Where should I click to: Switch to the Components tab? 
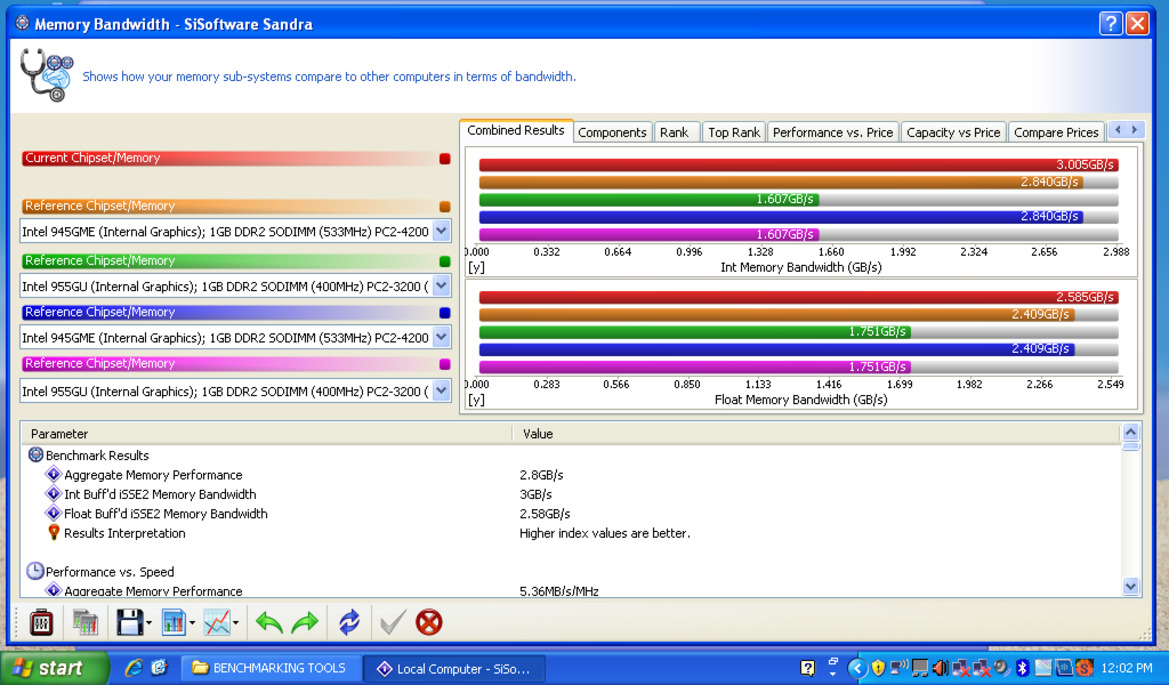(612, 132)
